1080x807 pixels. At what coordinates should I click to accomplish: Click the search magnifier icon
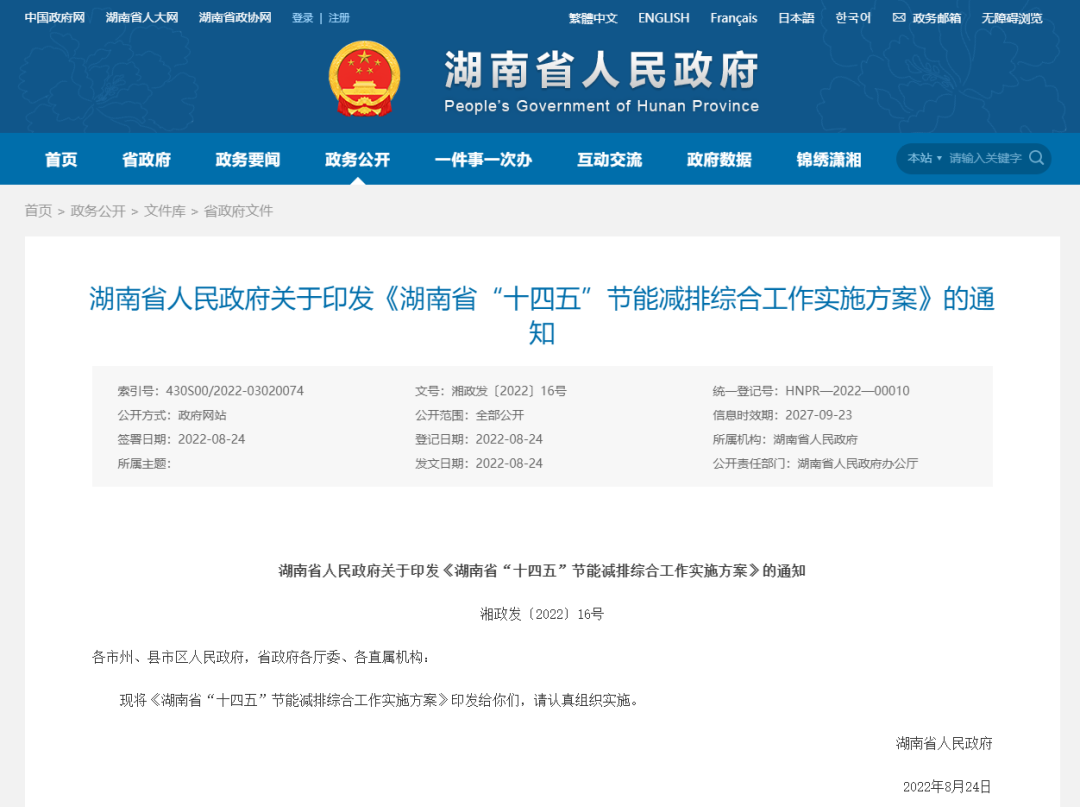[1037, 158]
